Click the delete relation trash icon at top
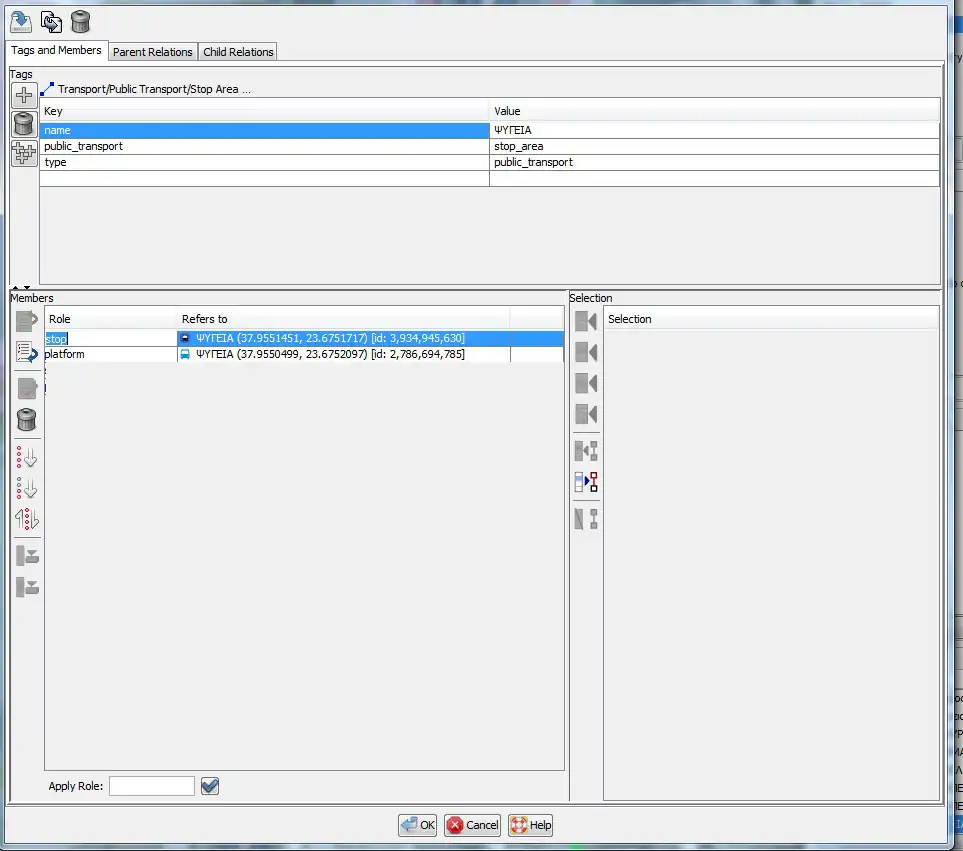 [81, 21]
